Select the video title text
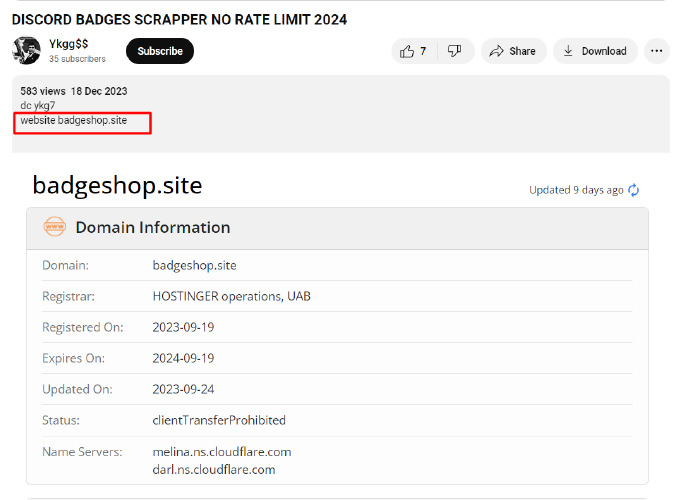 coord(179,20)
